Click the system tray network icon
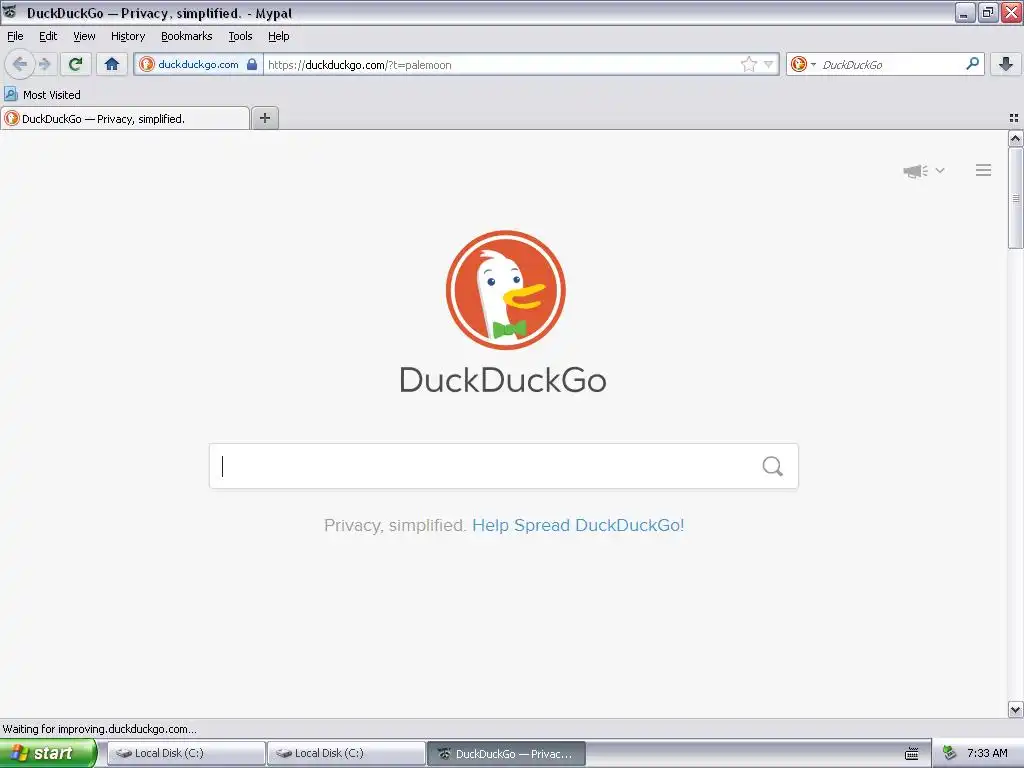The width and height of the screenshot is (1024, 768). pos(950,753)
